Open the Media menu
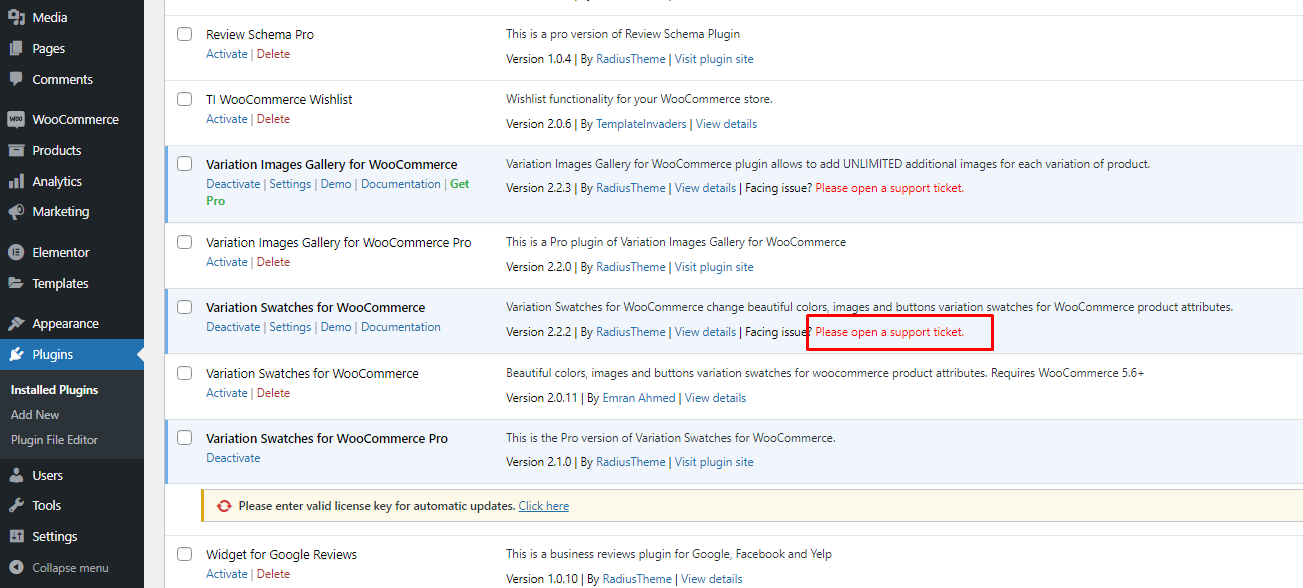The image size is (1303, 588). click(x=72, y=17)
